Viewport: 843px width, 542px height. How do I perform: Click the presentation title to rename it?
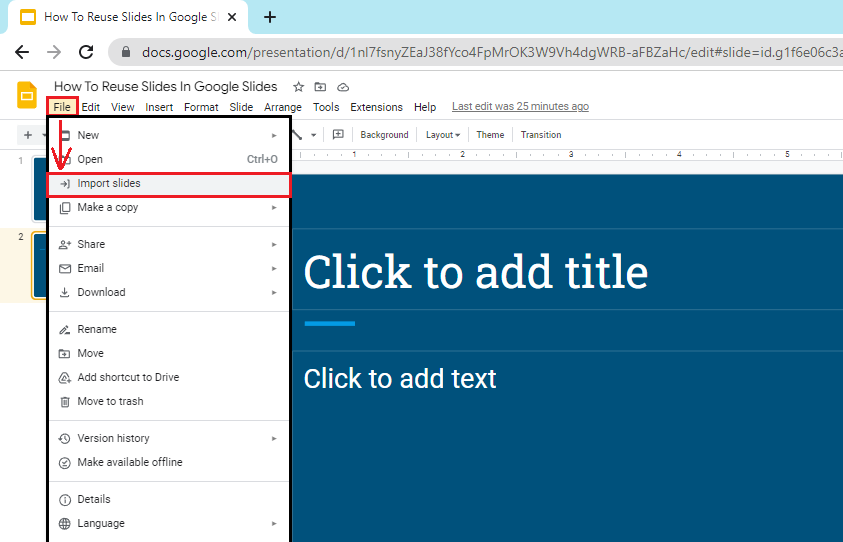(x=166, y=87)
